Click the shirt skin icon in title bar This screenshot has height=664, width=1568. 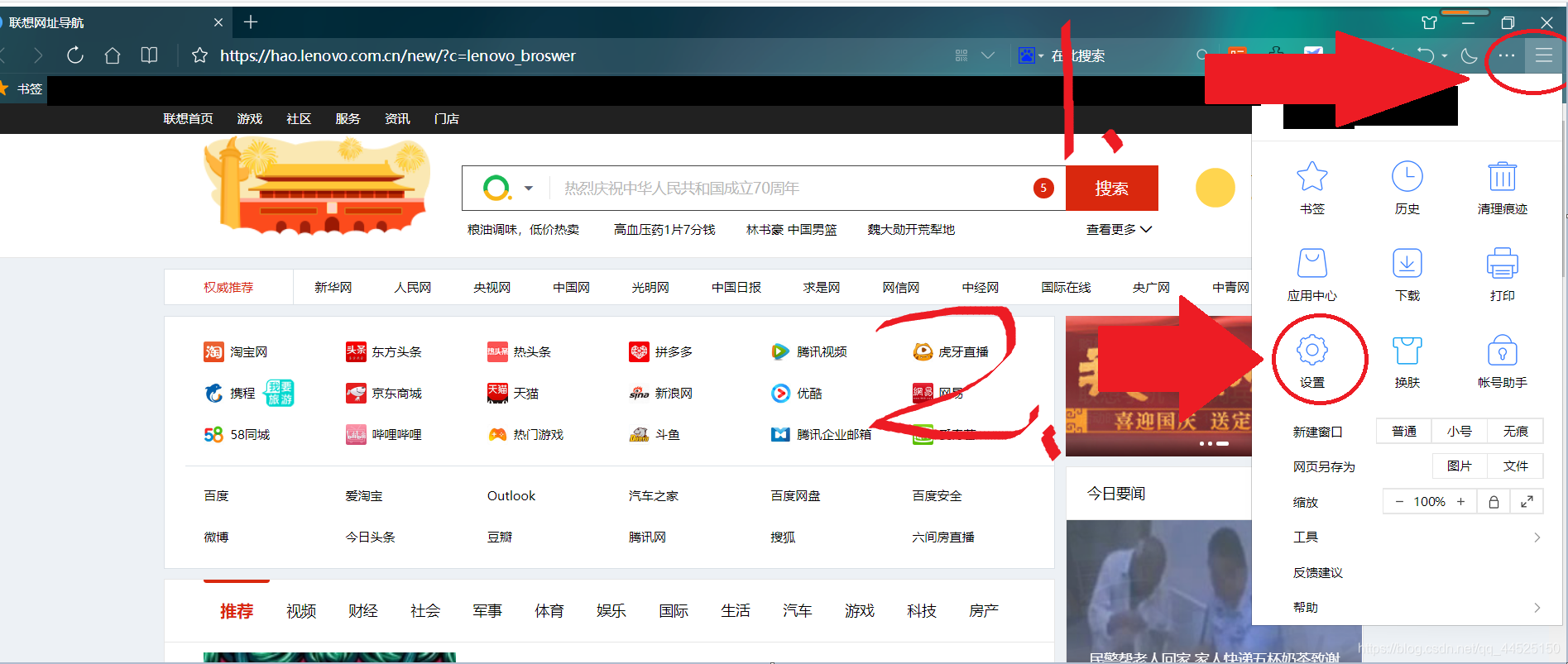click(x=1430, y=22)
